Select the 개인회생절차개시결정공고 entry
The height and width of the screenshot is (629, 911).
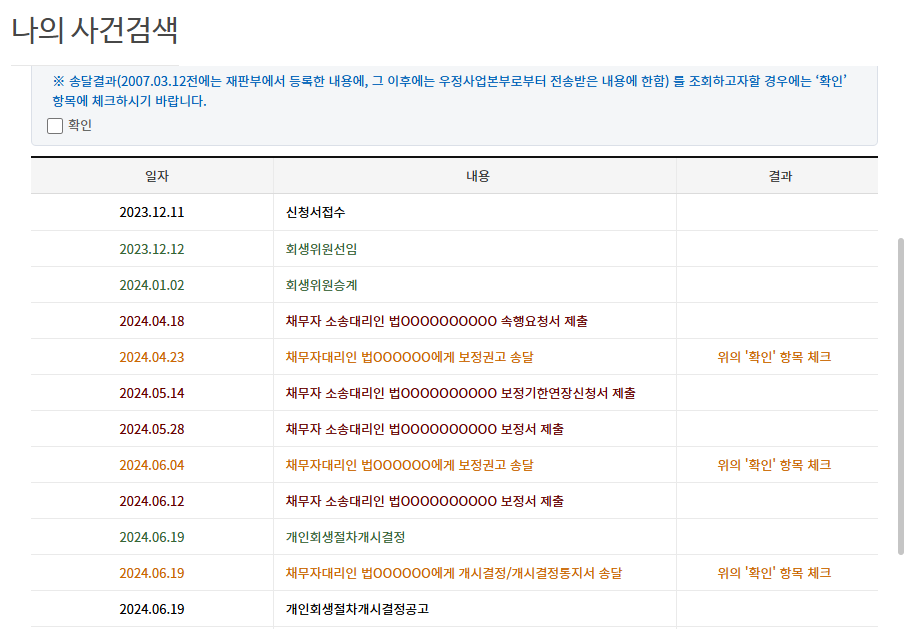click(x=357, y=609)
